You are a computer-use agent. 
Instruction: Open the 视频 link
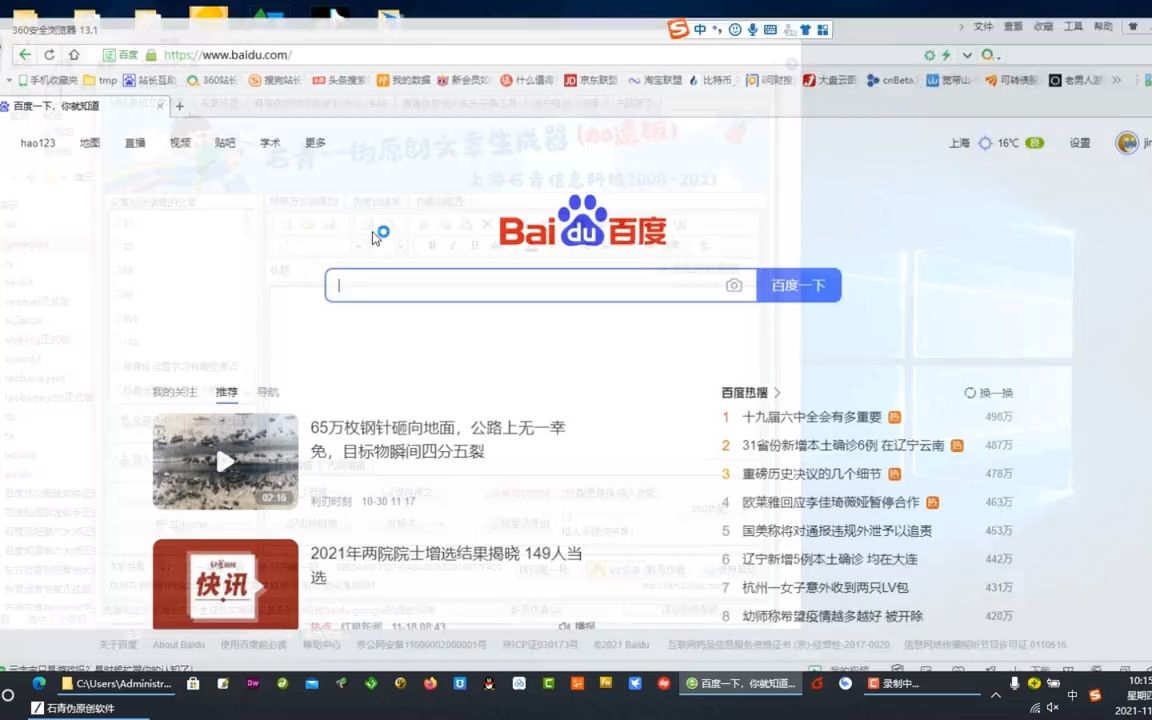coord(180,143)
